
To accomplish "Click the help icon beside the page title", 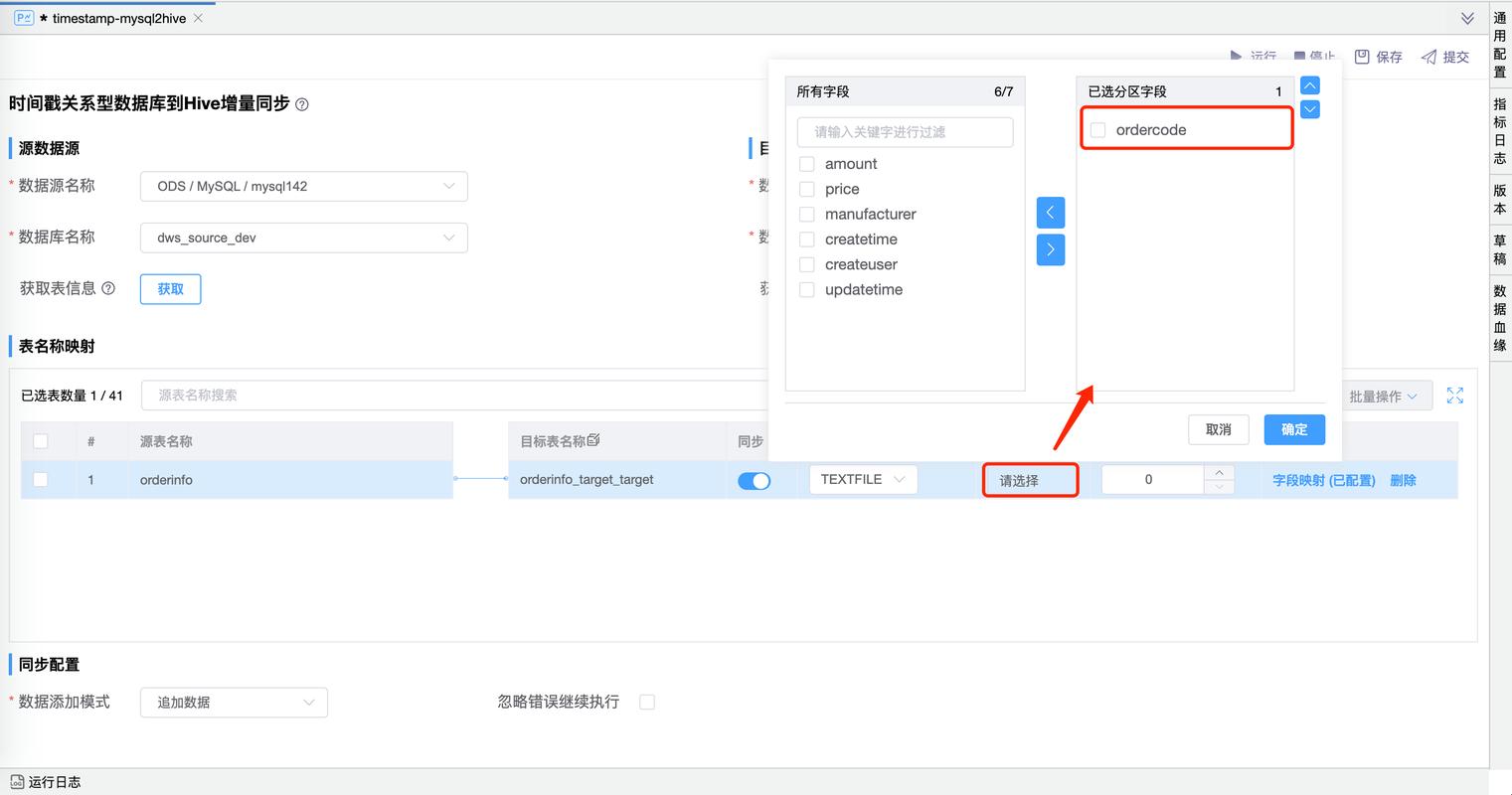I will (x=302, y=104).
